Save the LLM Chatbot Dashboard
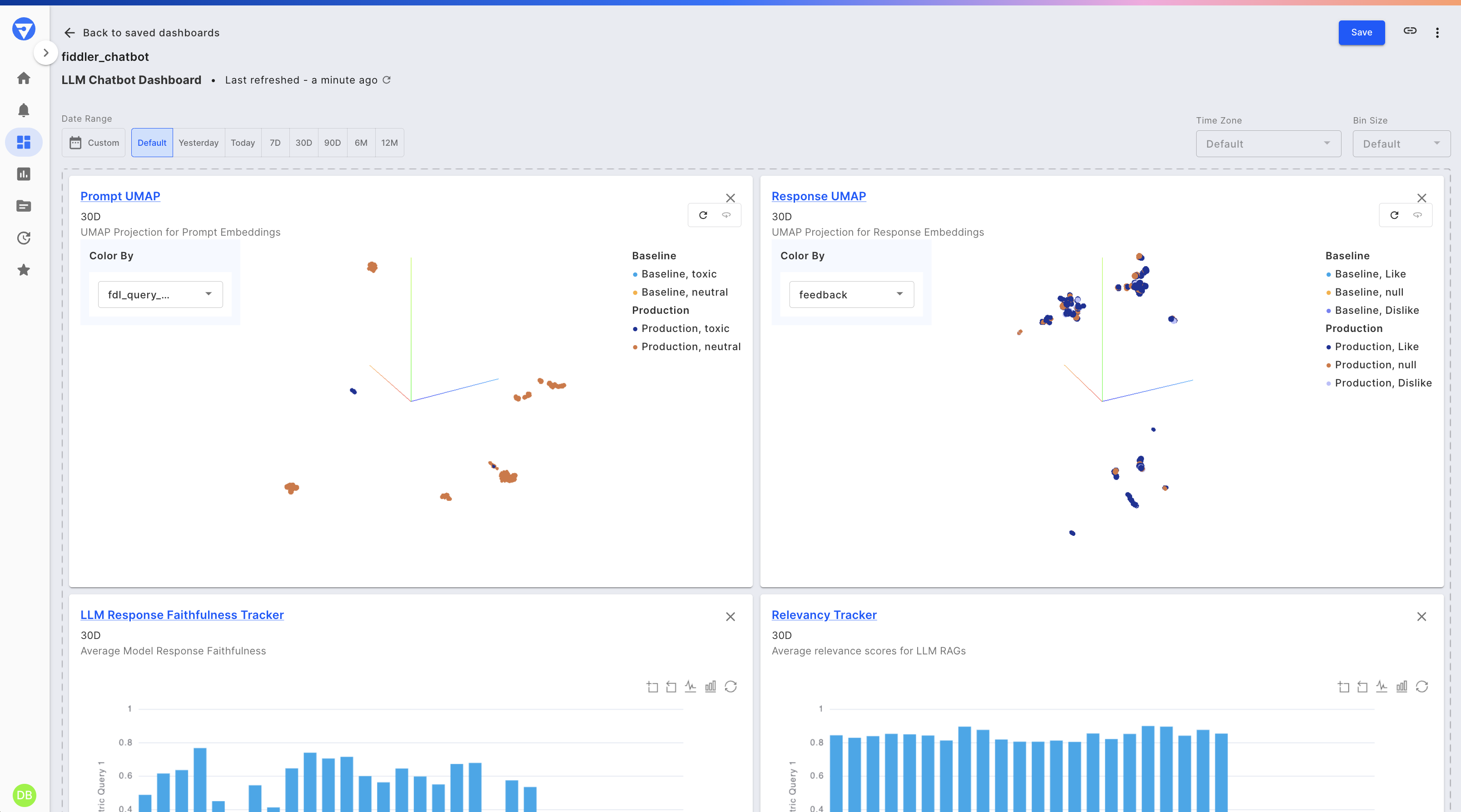This screenshot has height=812, width=1461. point(1361,32)
